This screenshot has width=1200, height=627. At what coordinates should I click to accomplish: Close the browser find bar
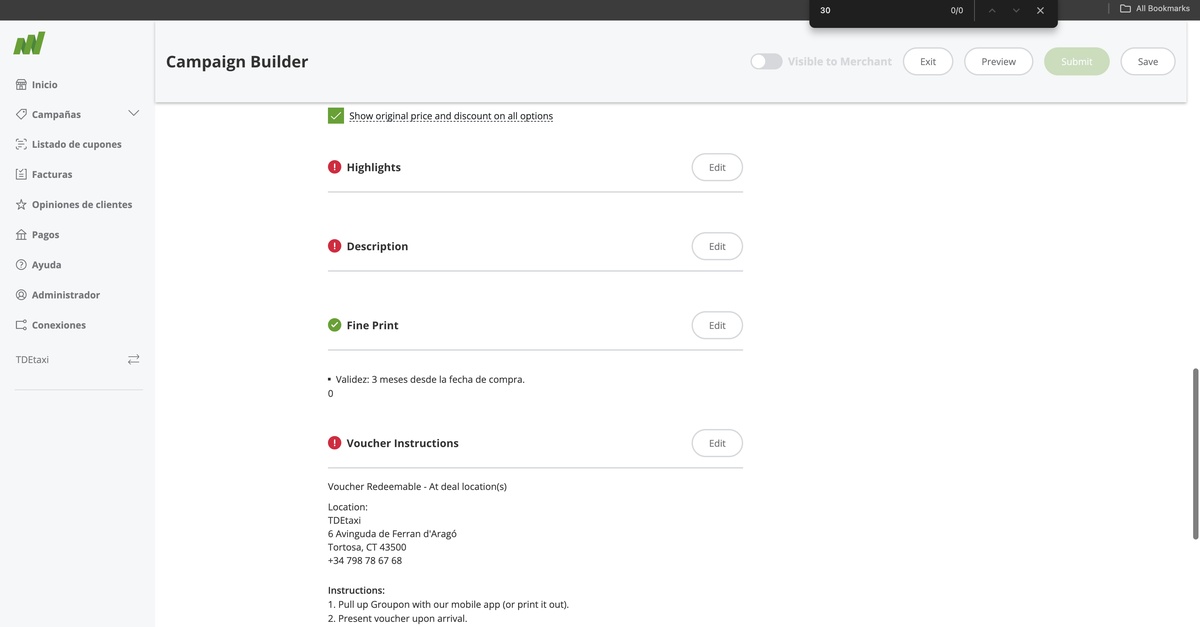click(1040, 10)
